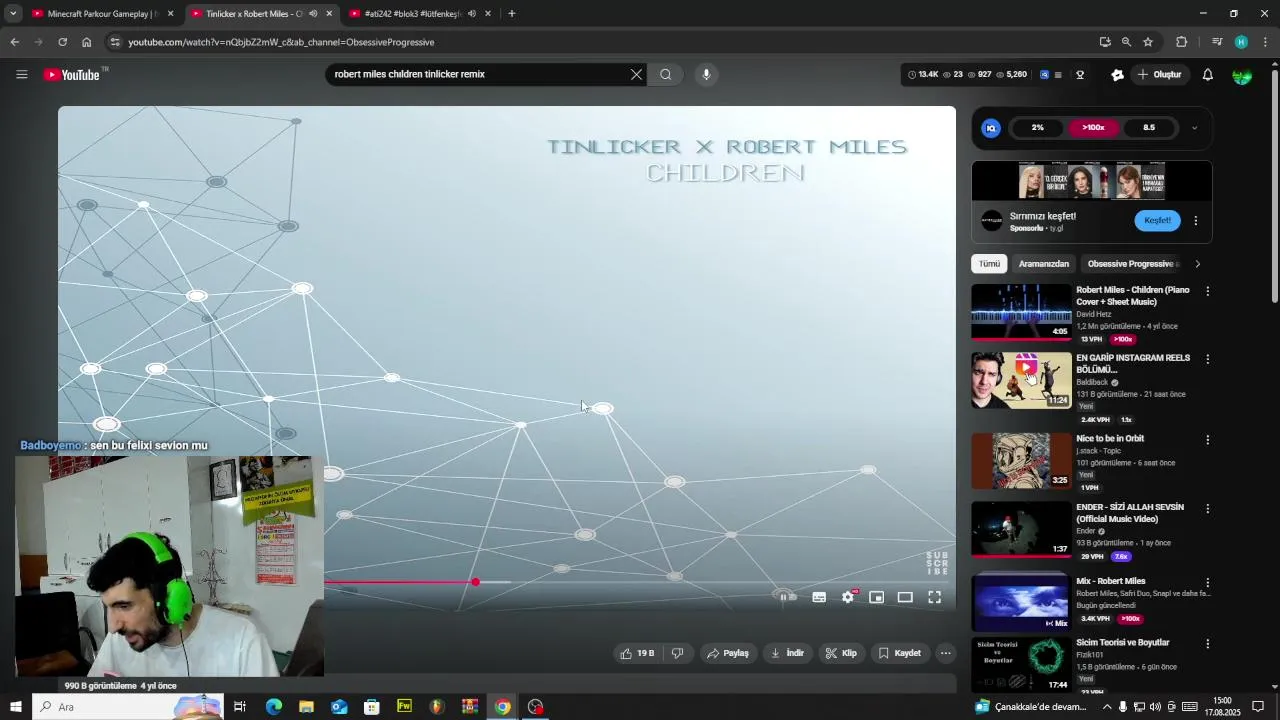This screenshot has height=720, width=1280.
Task: Download video with İndir button
Action: (x=788, y=653)
